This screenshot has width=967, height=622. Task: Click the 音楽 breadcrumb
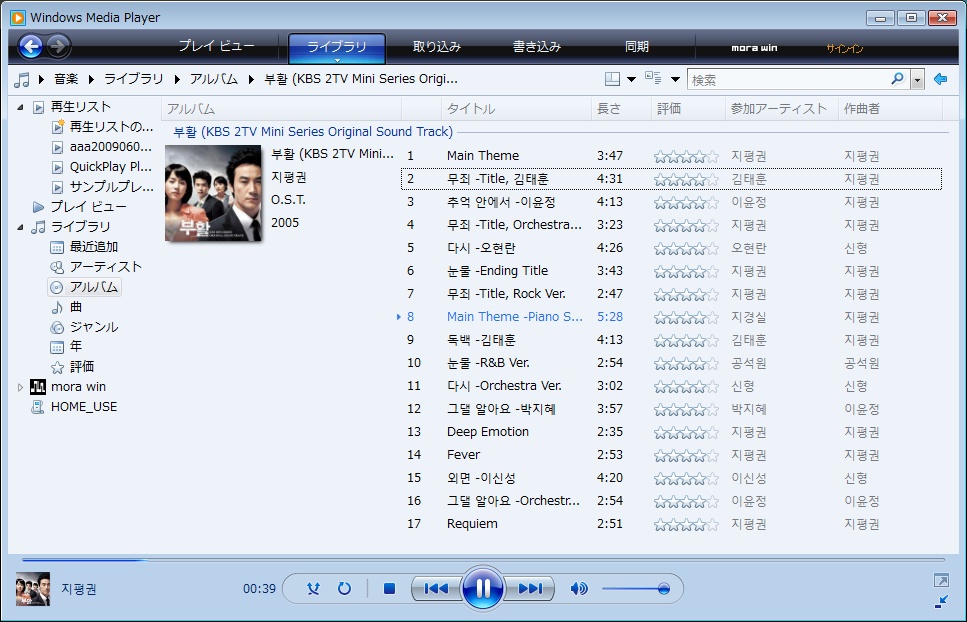[66, 79]
